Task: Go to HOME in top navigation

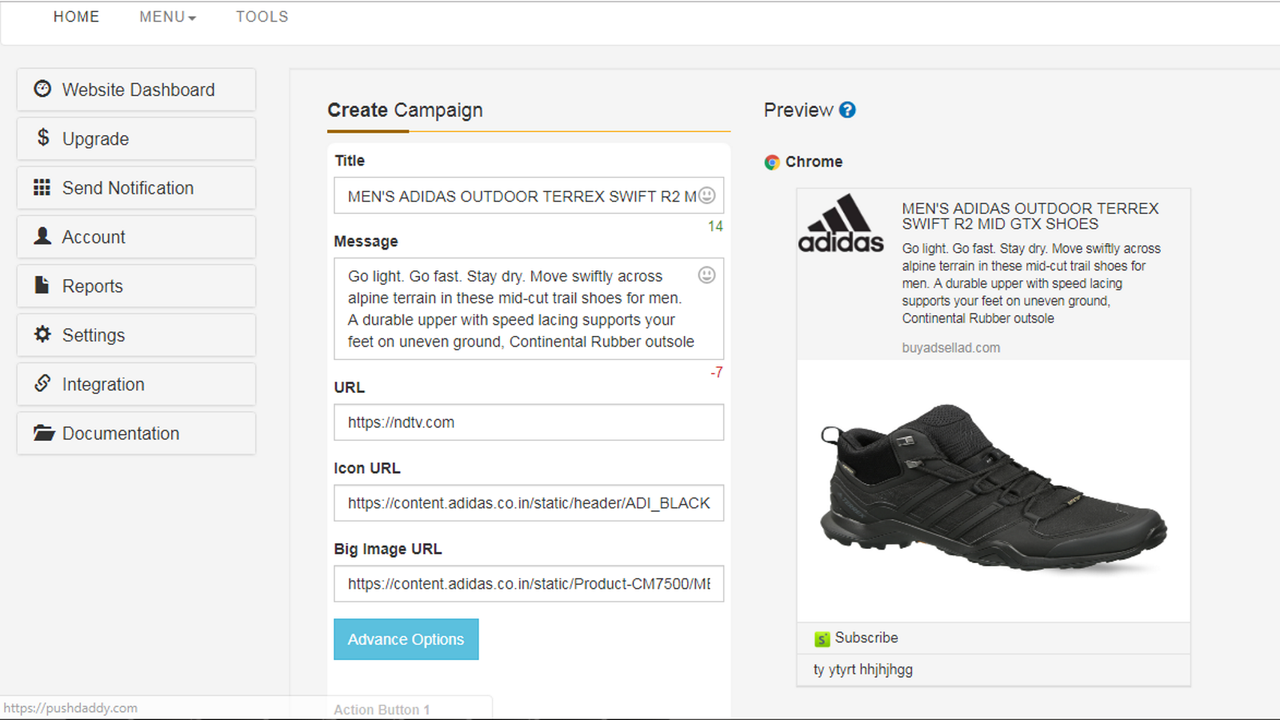Action: coord(76,17)
